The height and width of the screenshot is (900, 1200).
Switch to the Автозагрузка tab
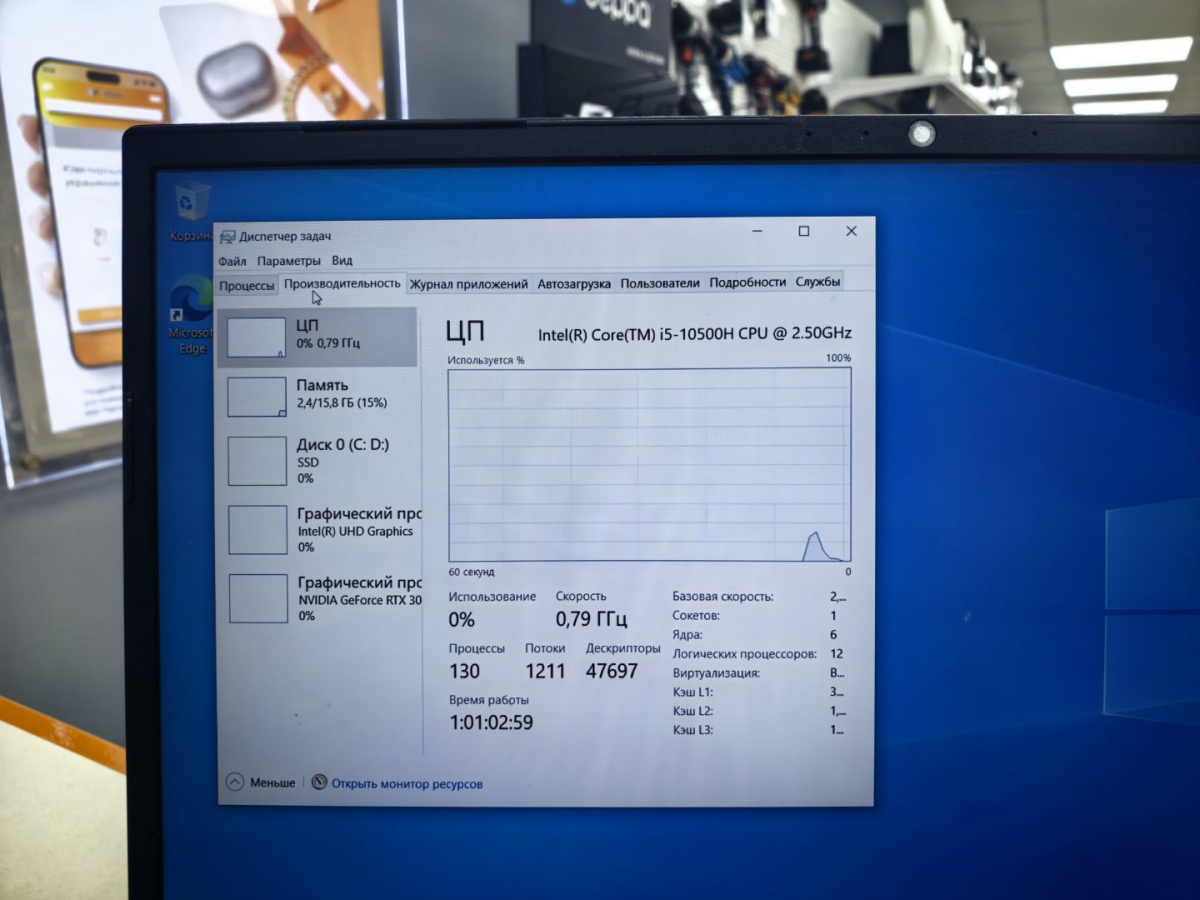574,284
